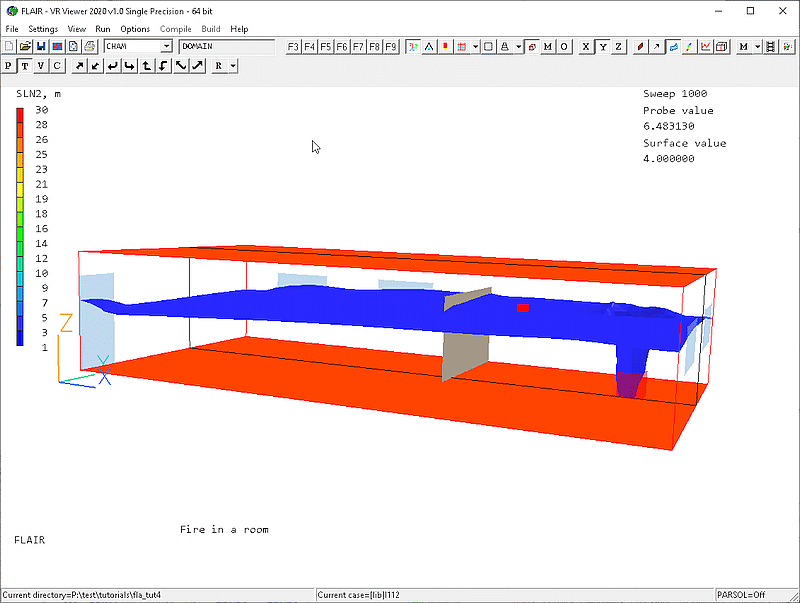Toggle the T (temperature) variable button
This screenshot has width=800, height=603.
[x=25, y=66]
